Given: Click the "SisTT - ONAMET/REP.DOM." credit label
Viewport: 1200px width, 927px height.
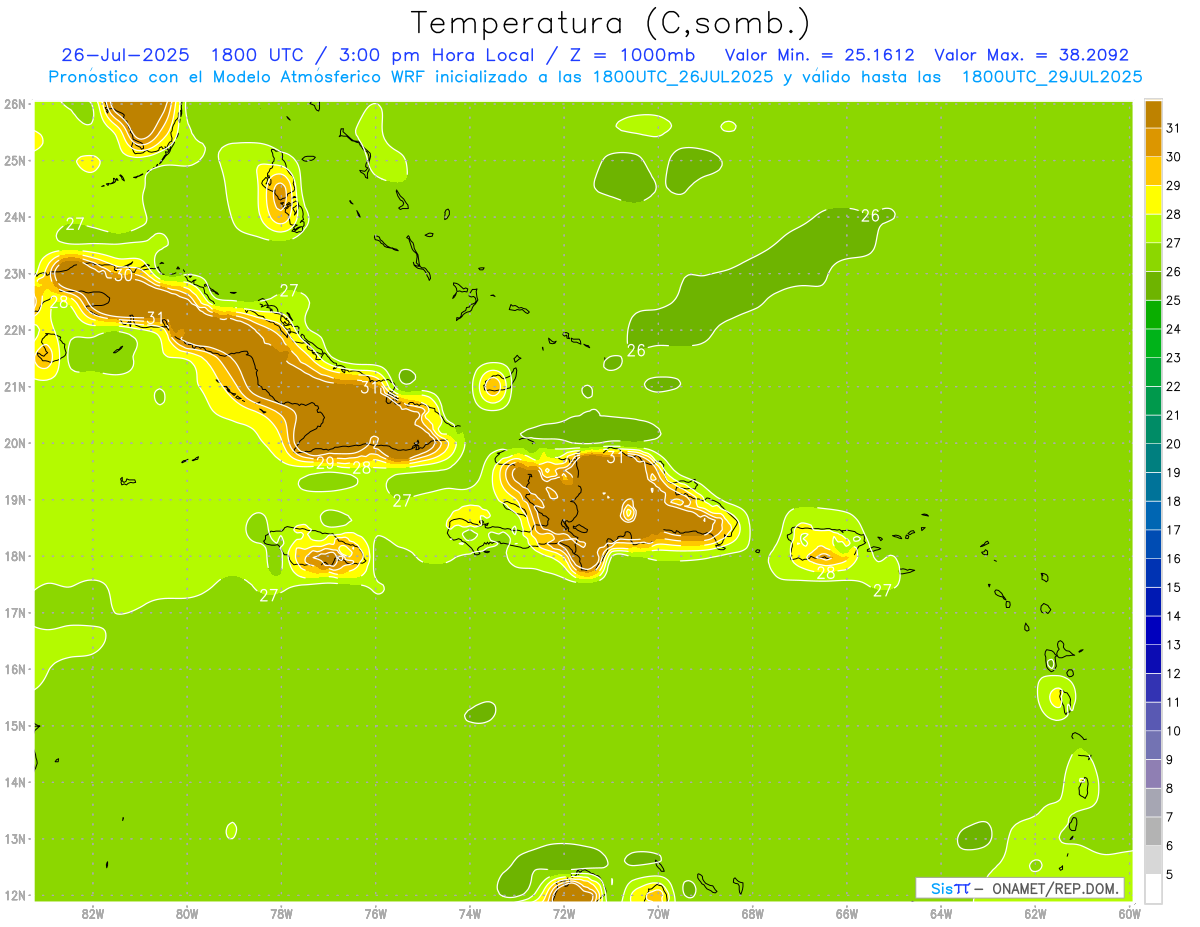Looking at the screenshot, I should tap(1020, 888).
